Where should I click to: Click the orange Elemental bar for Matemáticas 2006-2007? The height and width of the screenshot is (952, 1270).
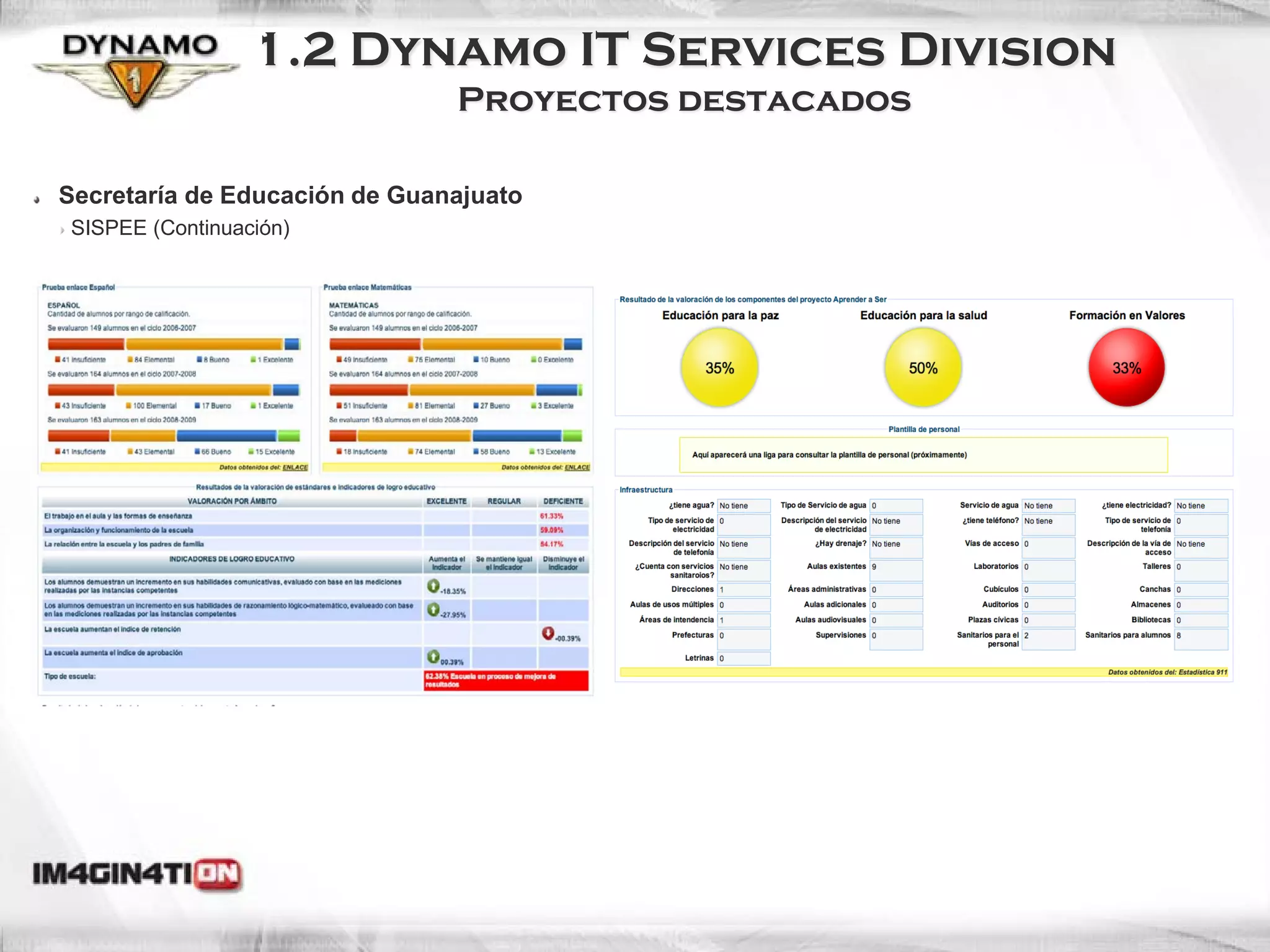(x=492, y=344)
